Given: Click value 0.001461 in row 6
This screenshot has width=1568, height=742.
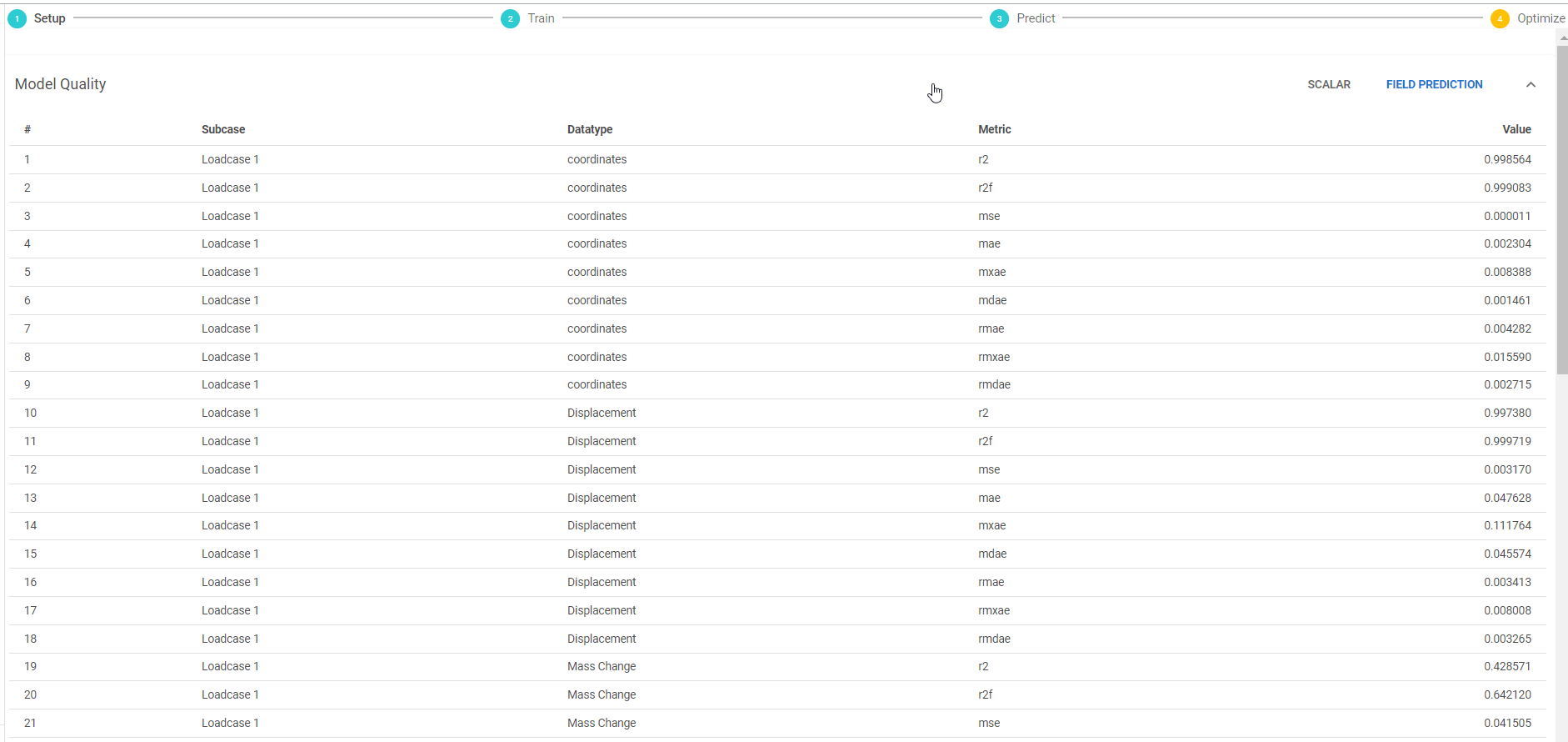Looking at the screenshot, I should [x=1507, y=300].
